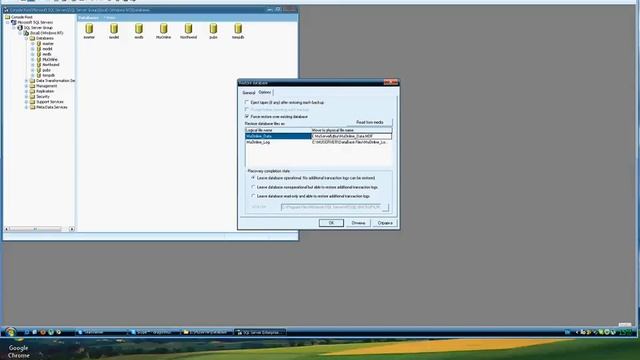Image resolution: width=640 pixels, height=360 pixels.
Task: Click the Move to physical file name header
Action: [x=351, y=130]
